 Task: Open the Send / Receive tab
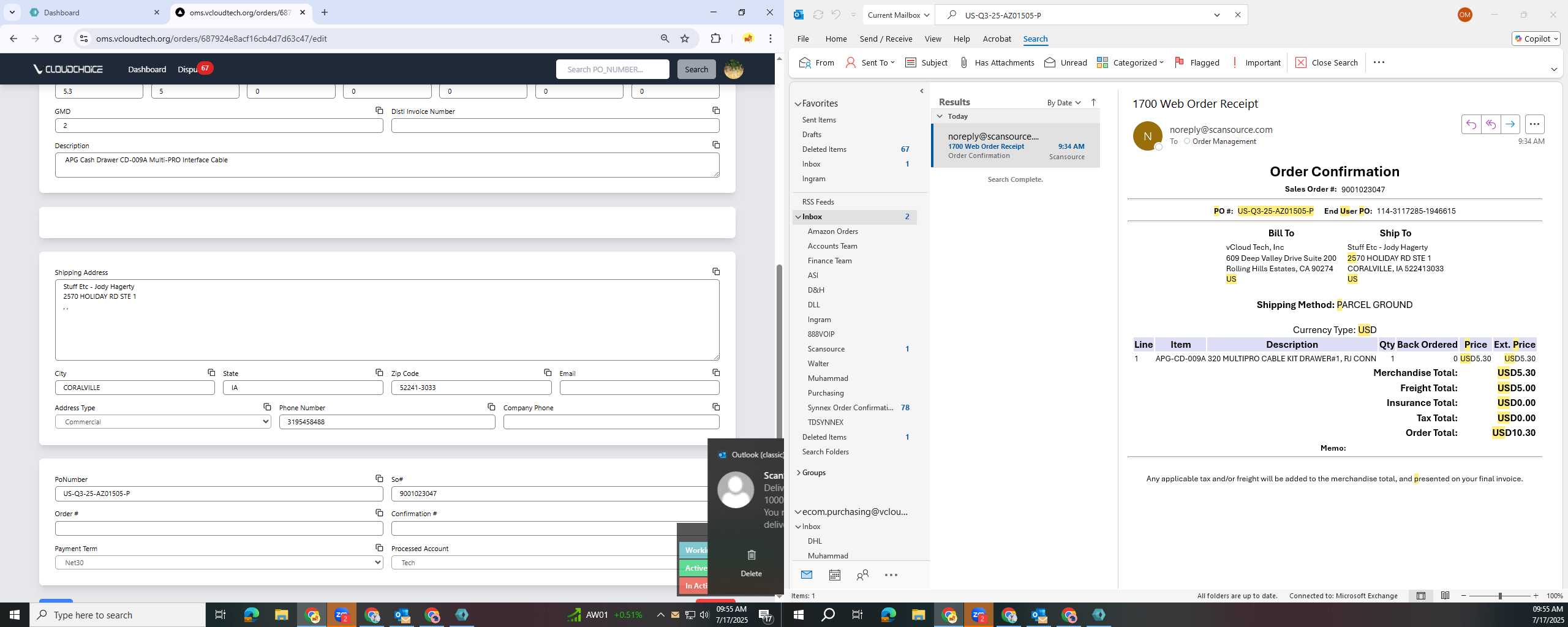click(x=886, y=39)
